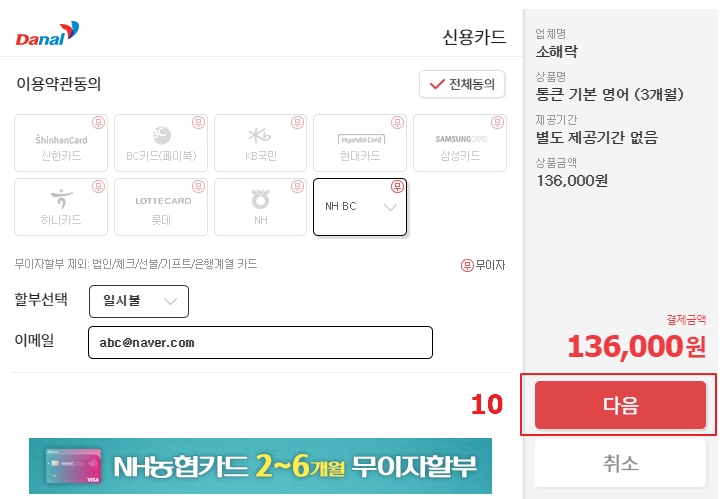Expand the 할부선택 일시불 dropdown

[139, 302]
